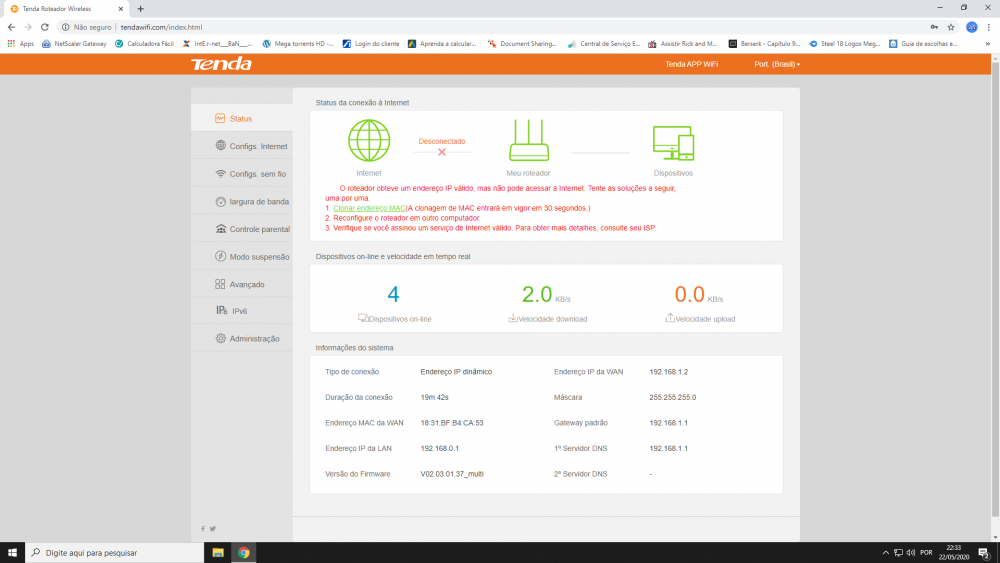Click the Meu roteador router icon
Screen dimensions: 1000x563
point(528,141)
